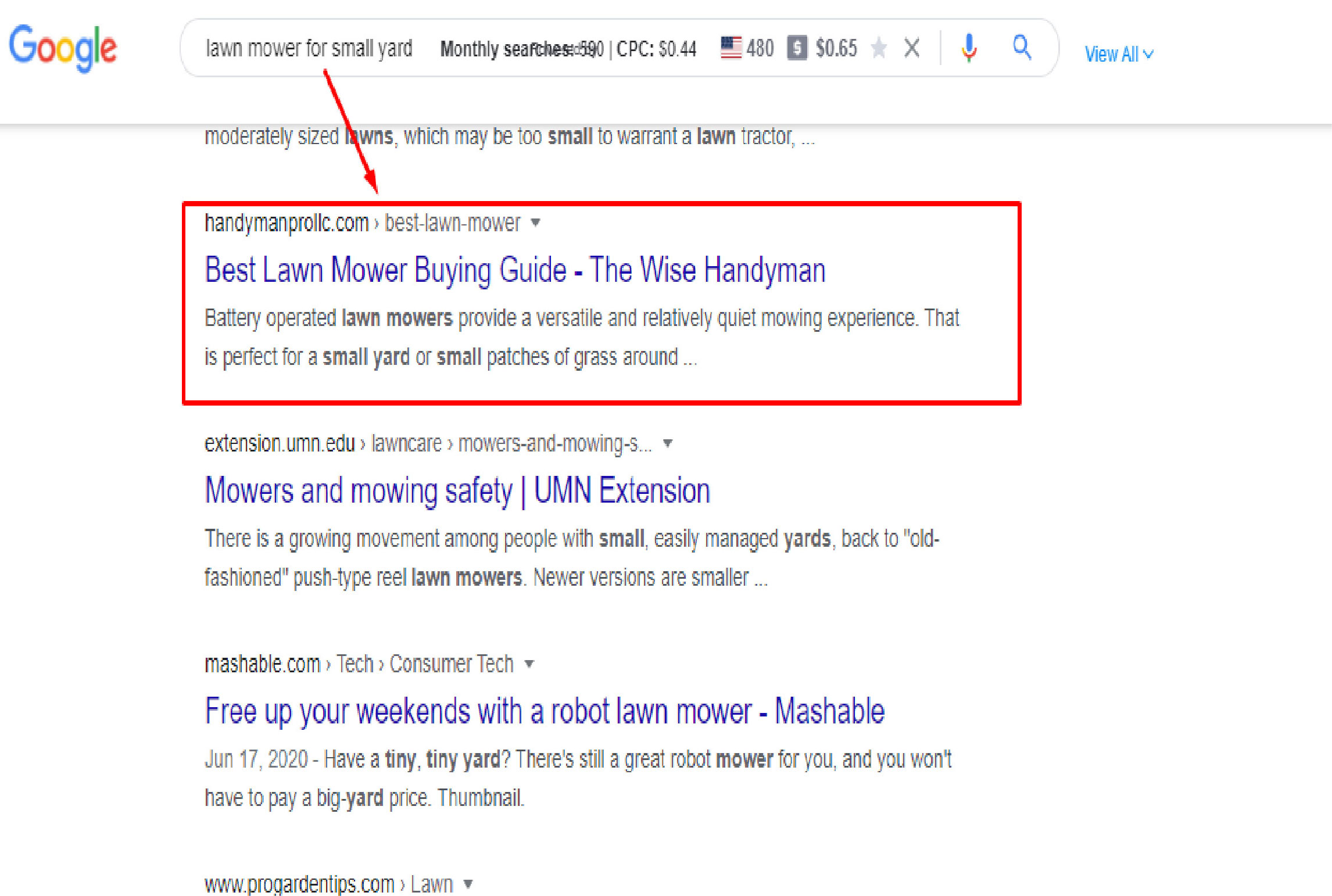1332x896 pixels.
Task: Click the Consumer Tech breadcrumb
Action: click(x=452, y=664)
